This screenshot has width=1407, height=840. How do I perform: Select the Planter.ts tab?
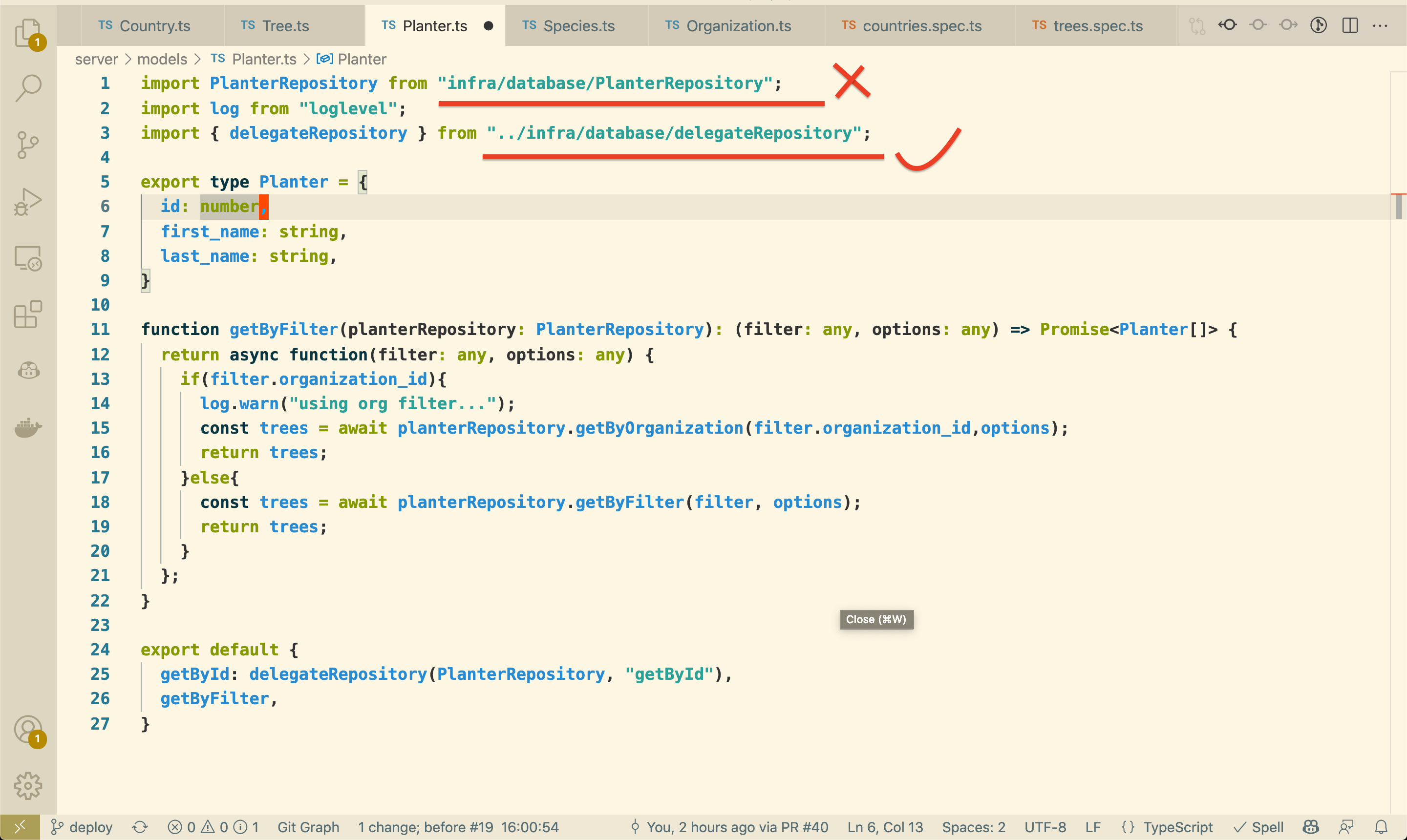coord(435,25)
